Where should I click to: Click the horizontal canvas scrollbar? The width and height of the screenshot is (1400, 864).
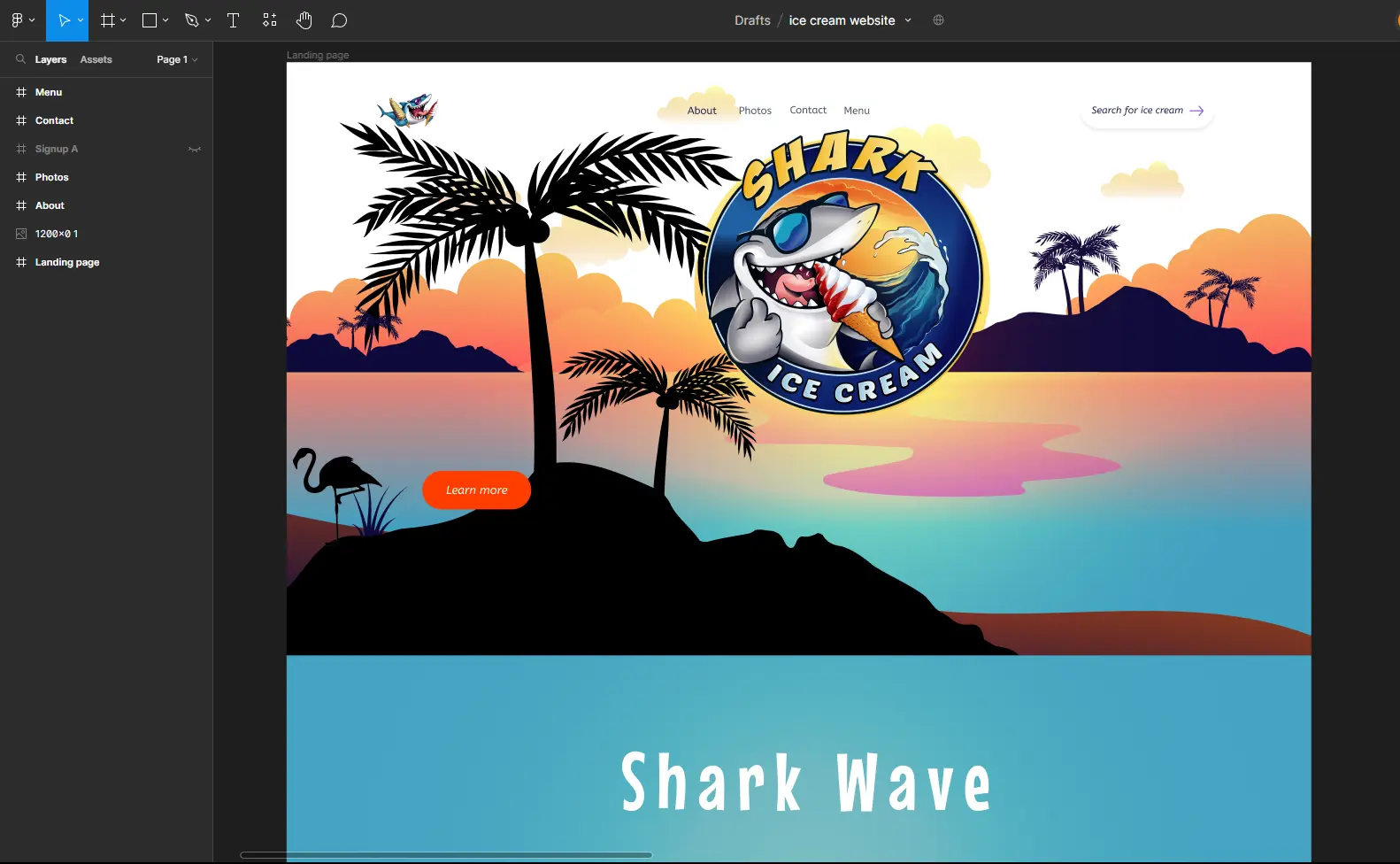click(446, 855)
